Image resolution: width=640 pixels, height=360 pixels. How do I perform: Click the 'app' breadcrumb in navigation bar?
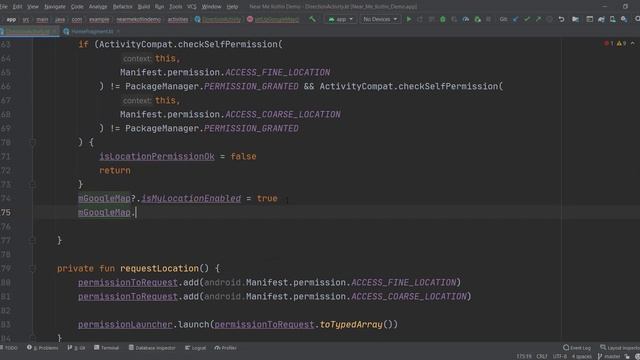point(11,20)
